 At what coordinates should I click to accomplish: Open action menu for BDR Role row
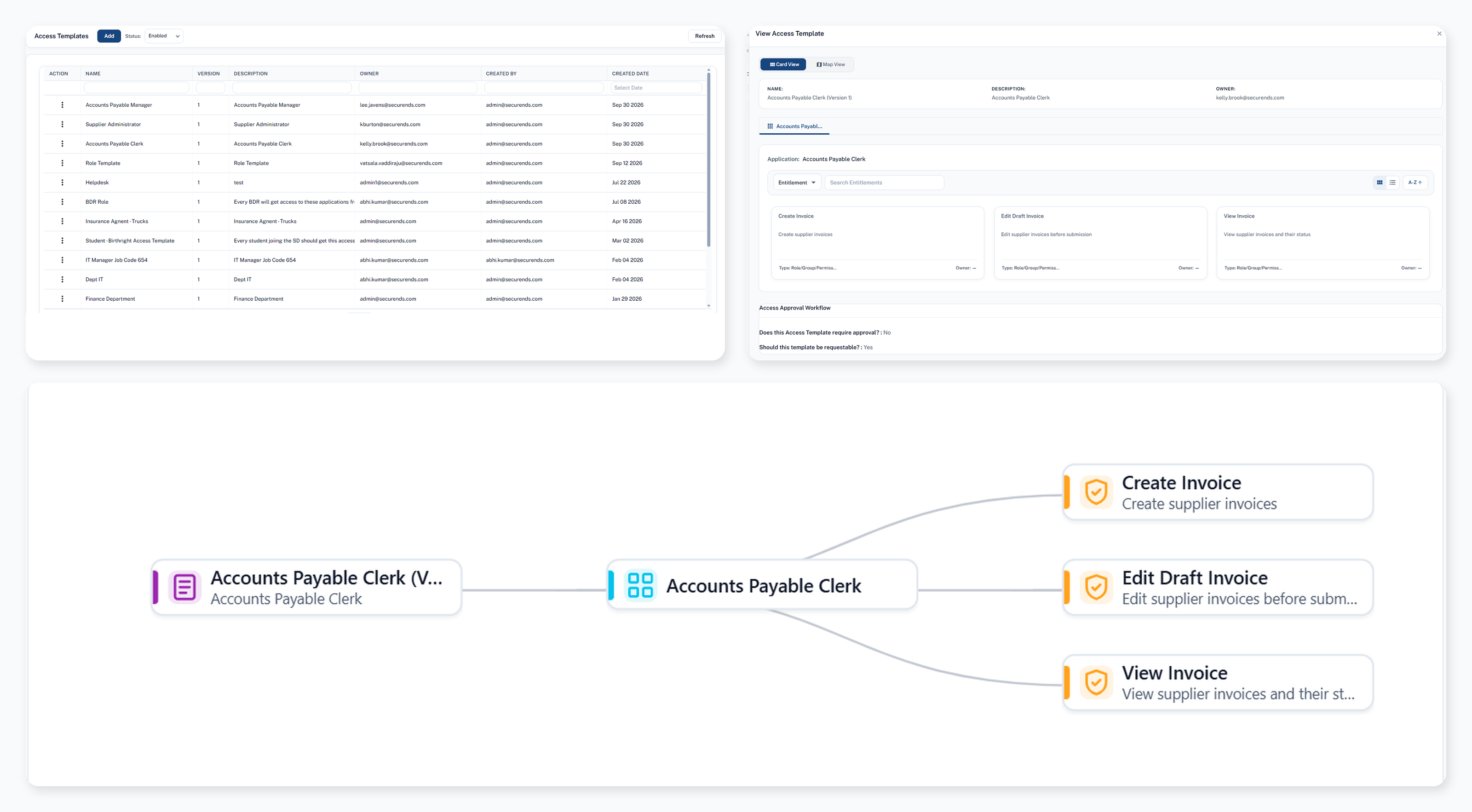pos(62,202)
